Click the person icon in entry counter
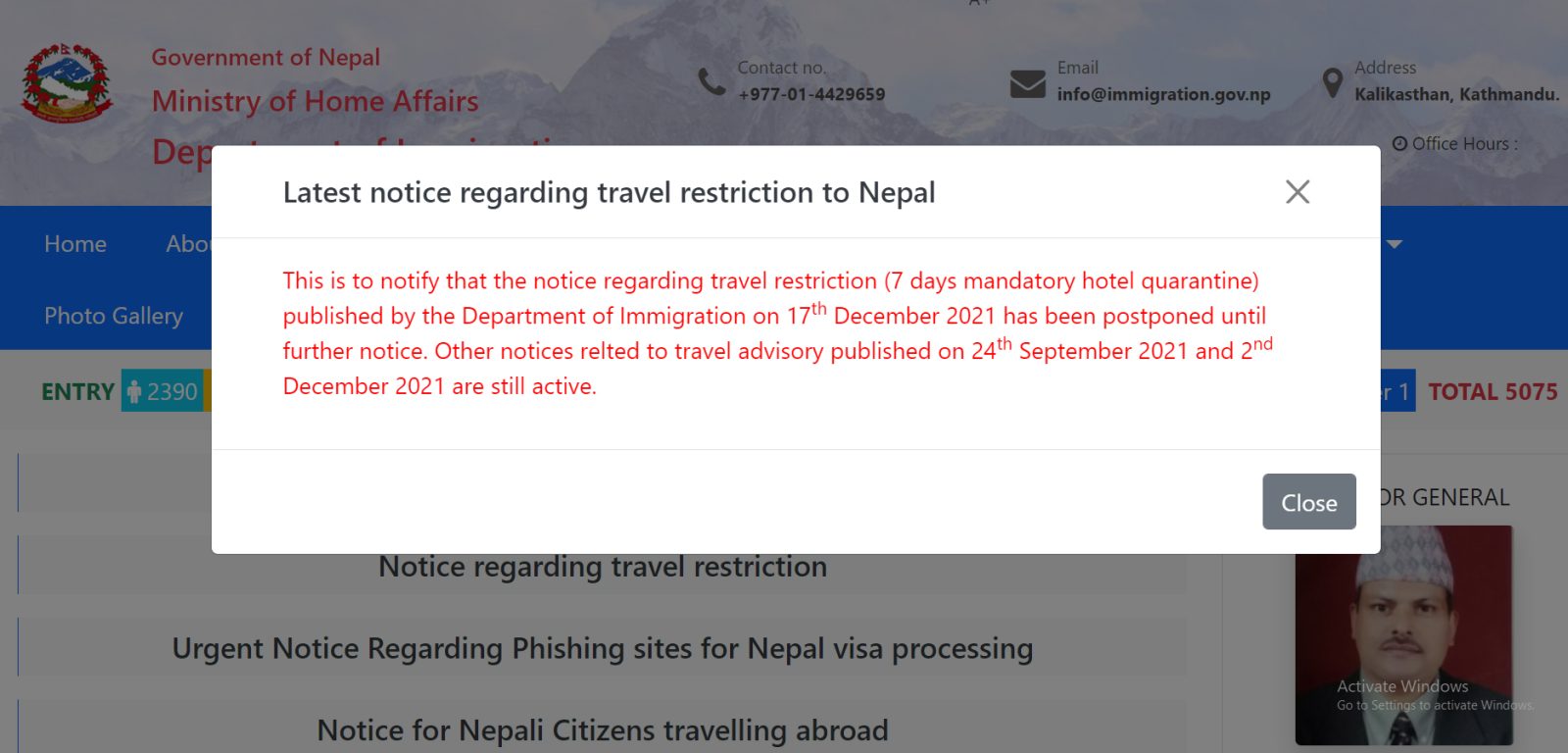The image size is (1568, 753). point(135,392)
